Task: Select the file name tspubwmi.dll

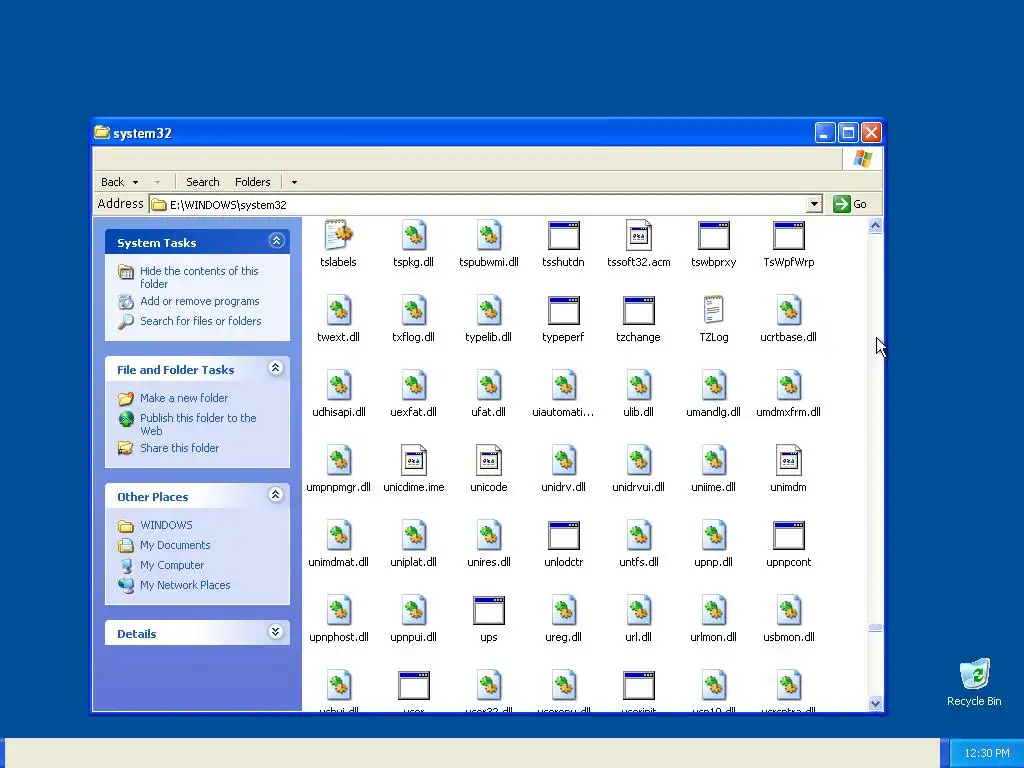Action: coord(488,262)
